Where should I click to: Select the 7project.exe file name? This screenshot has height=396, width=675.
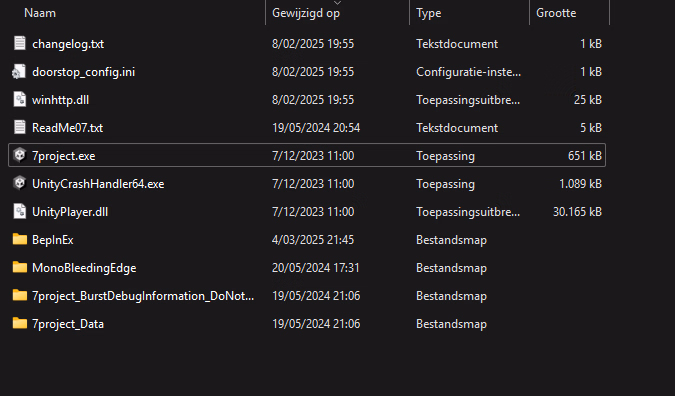[x=64, y=156]
